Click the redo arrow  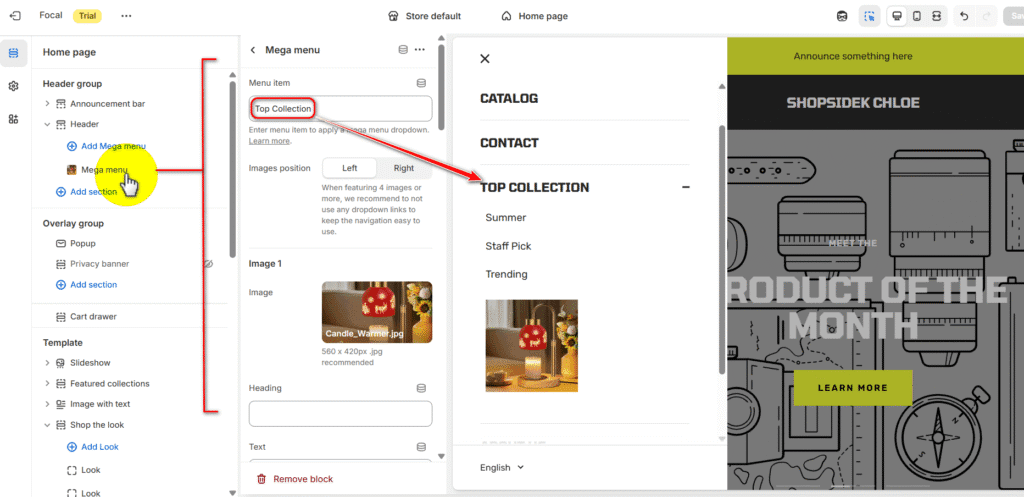pyautogui.click(x=985, y=16)
